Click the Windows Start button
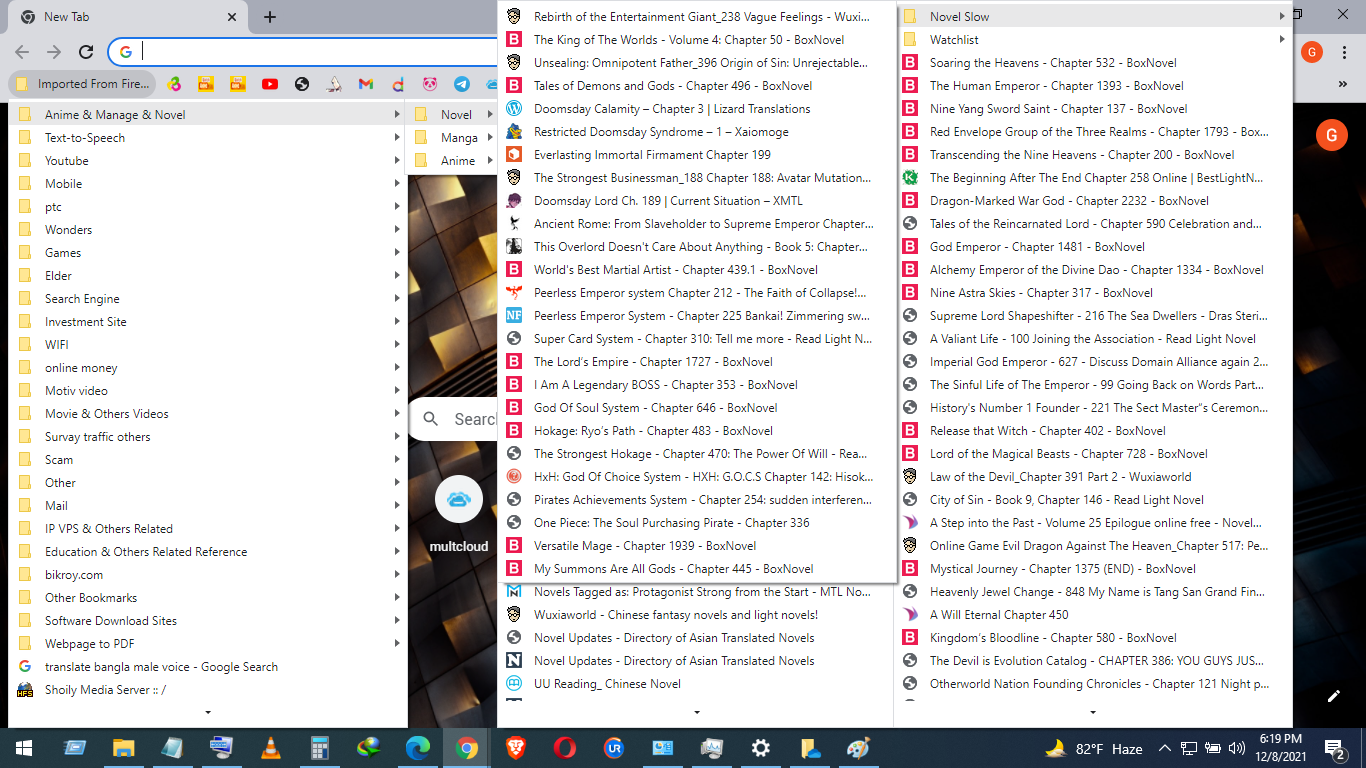Screen dimensions: 1366x768 (x=24, y=748)
